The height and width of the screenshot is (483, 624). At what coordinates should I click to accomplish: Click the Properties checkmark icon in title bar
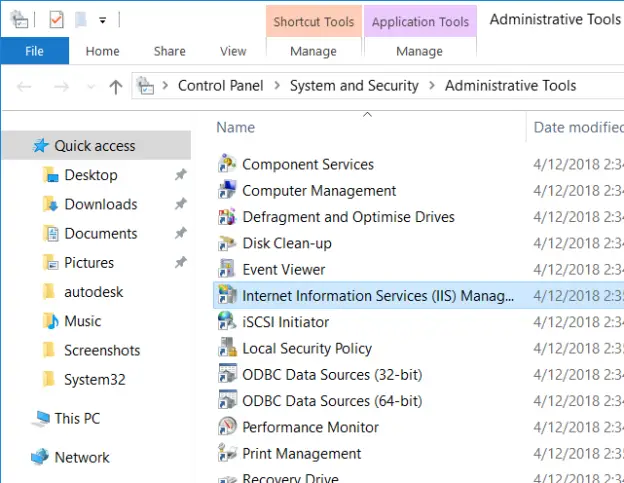(x=56, y=19)
